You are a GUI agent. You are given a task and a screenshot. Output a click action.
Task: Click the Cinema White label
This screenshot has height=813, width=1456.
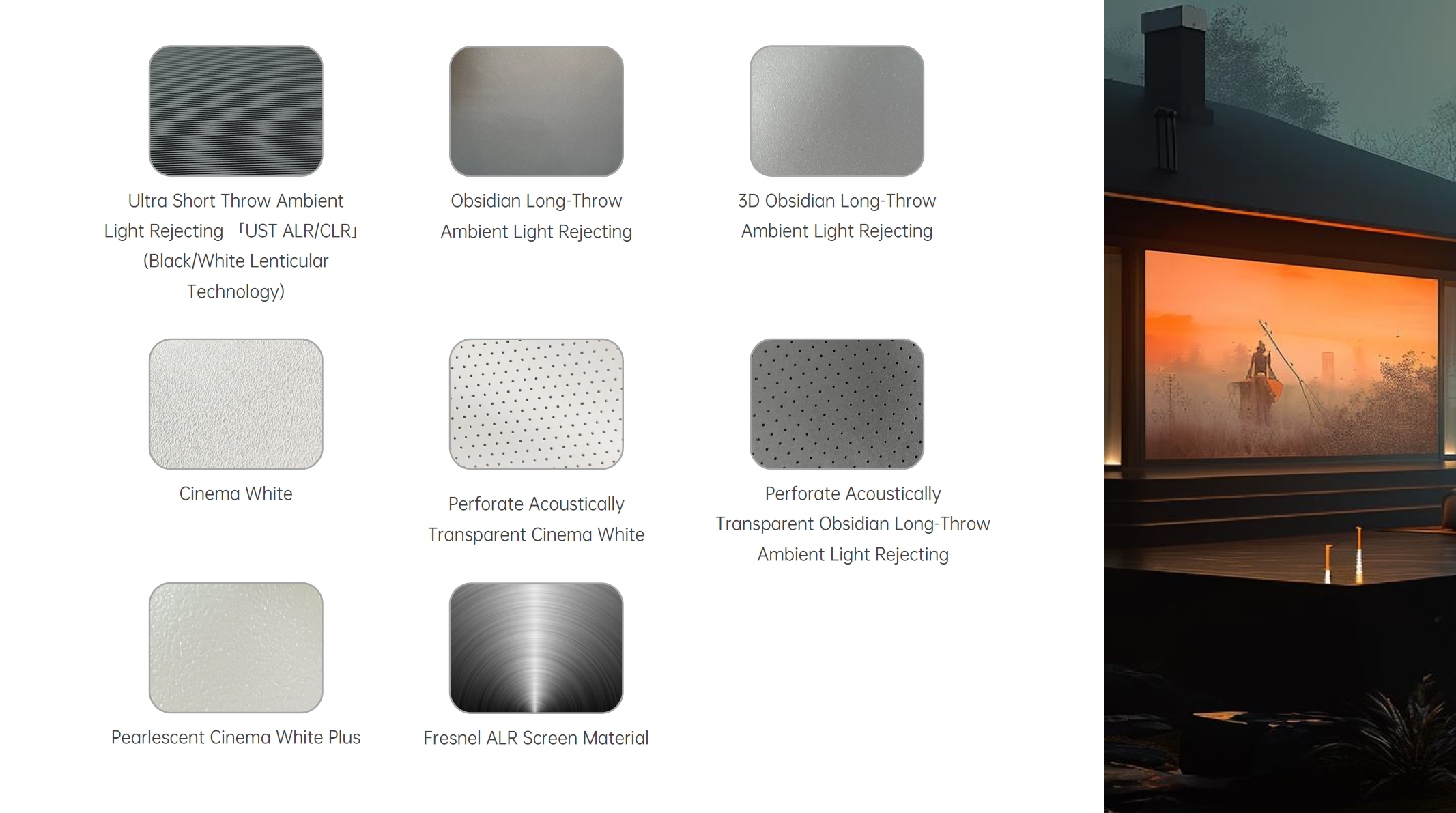235,494
